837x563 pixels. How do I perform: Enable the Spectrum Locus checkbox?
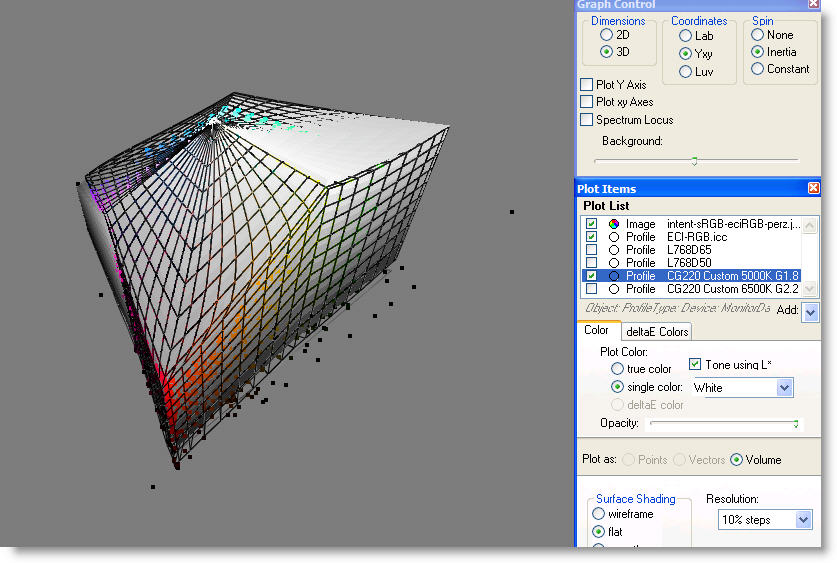[587, 120]
